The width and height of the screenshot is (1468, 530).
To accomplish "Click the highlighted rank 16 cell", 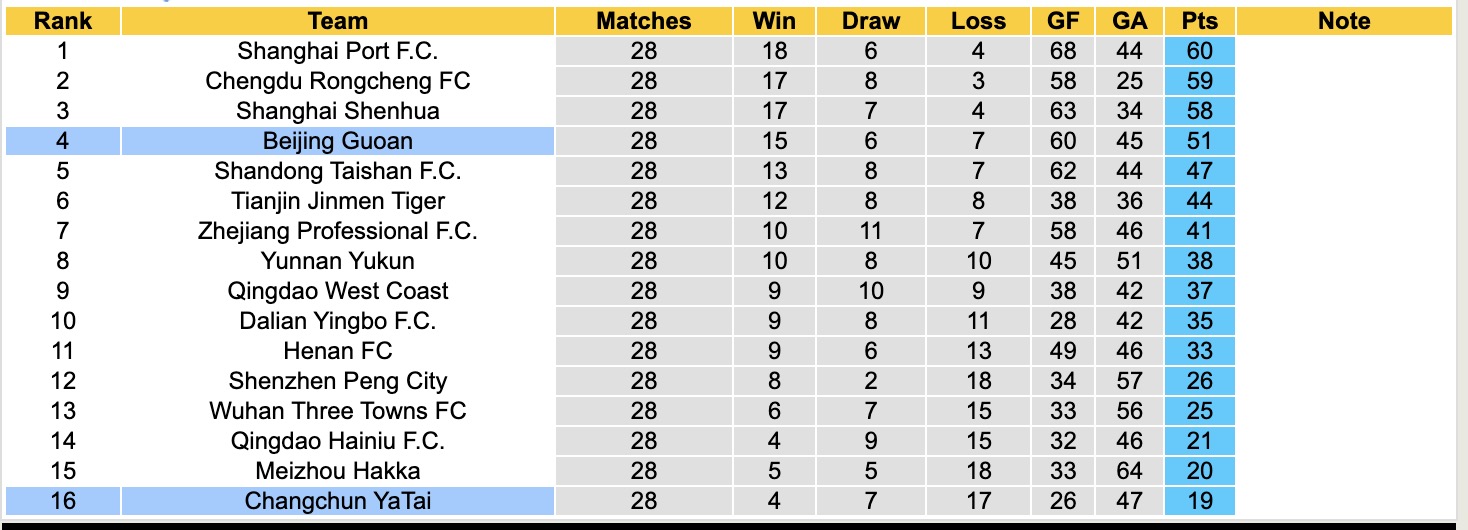I will 62,501.
